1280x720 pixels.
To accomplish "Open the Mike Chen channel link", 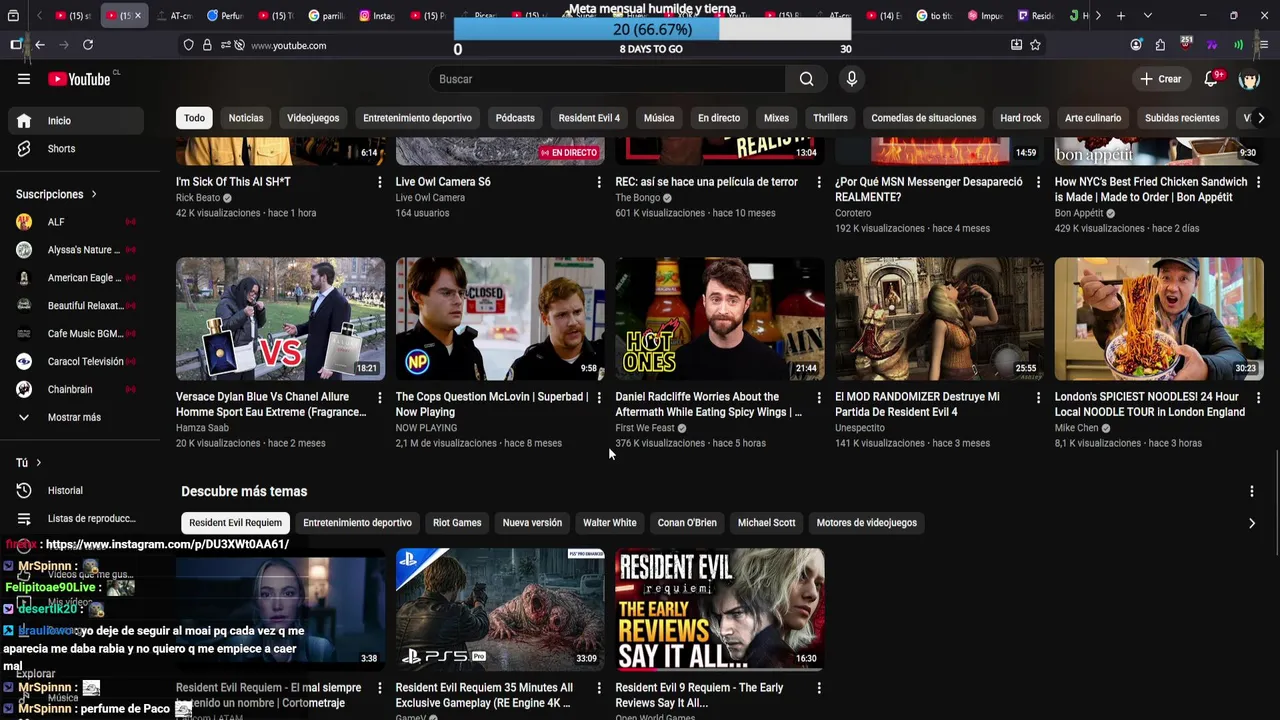I will 1077,428.
